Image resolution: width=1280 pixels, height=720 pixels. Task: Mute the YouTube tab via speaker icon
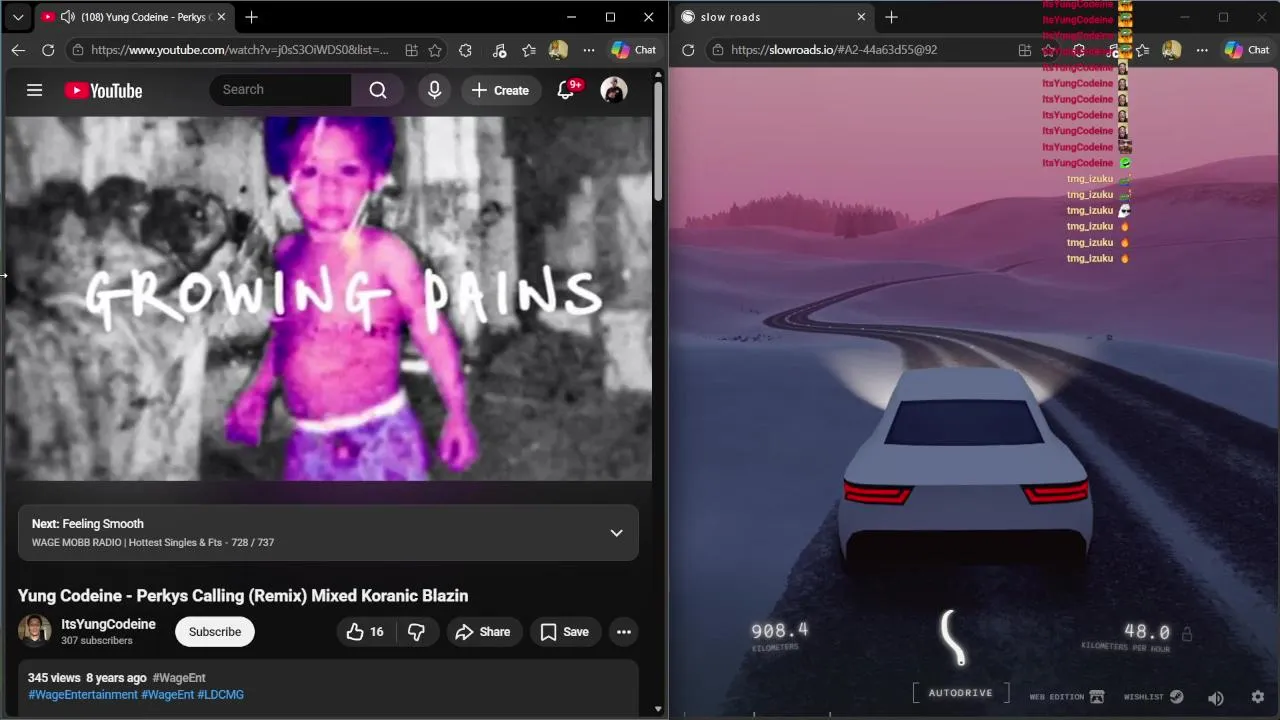pos(67,17)
